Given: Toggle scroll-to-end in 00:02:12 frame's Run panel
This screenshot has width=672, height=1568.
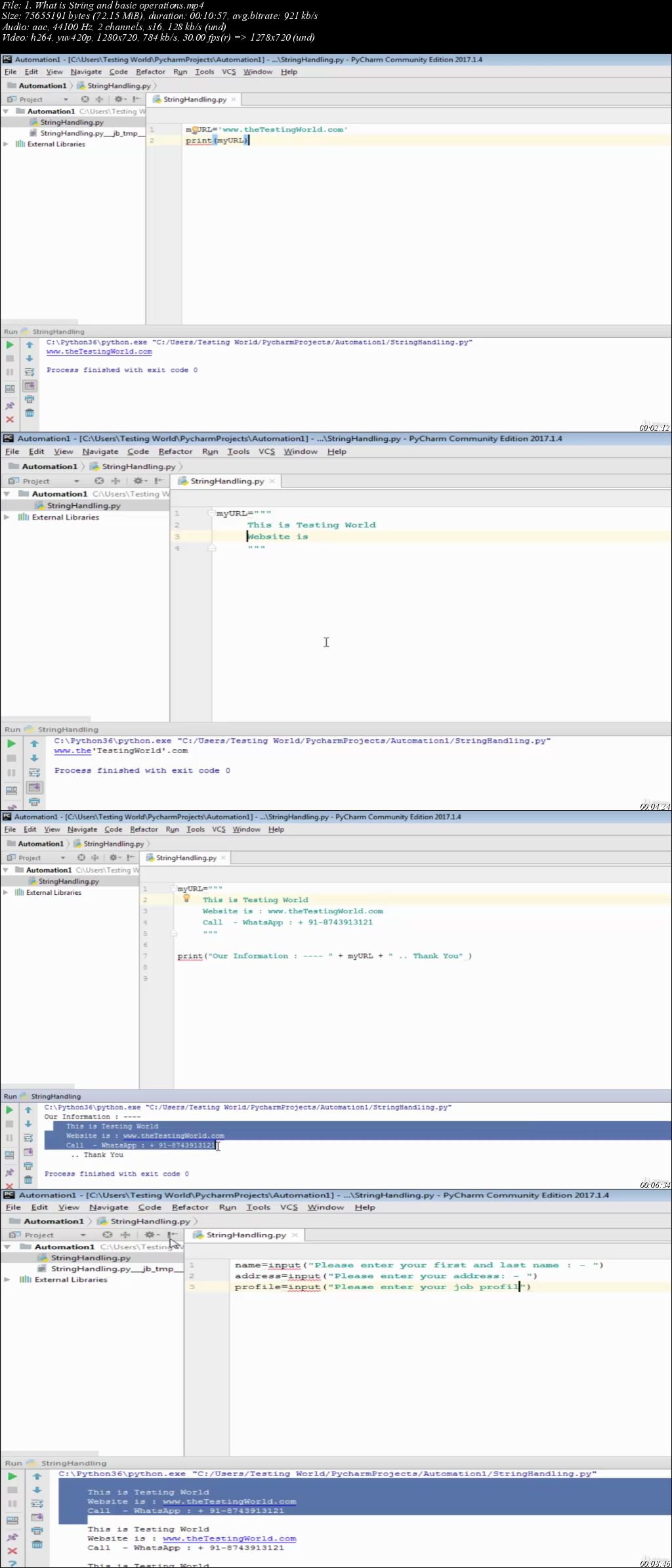Looking at the screenshot, I should 30,386.
